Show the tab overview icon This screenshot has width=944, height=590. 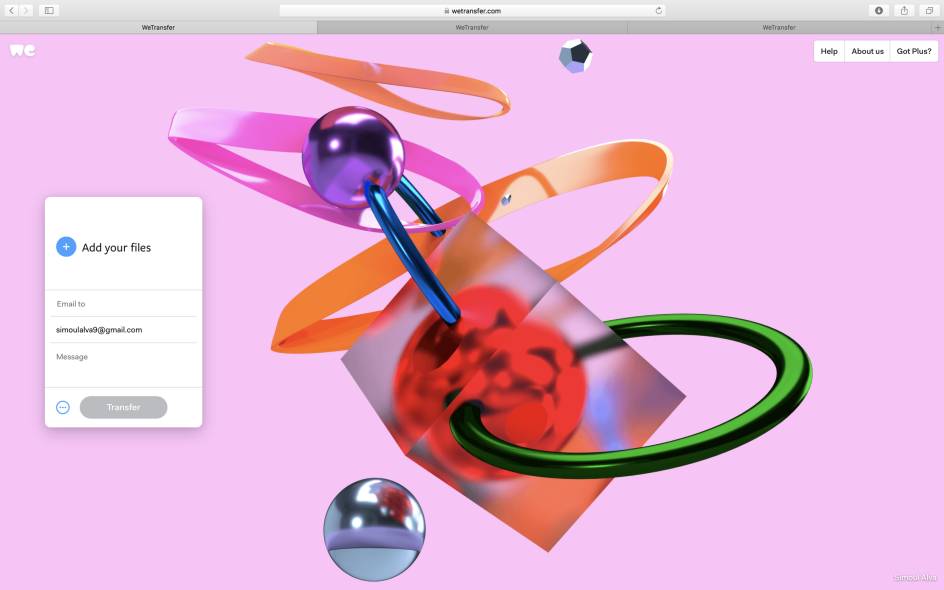click(929, 10)
